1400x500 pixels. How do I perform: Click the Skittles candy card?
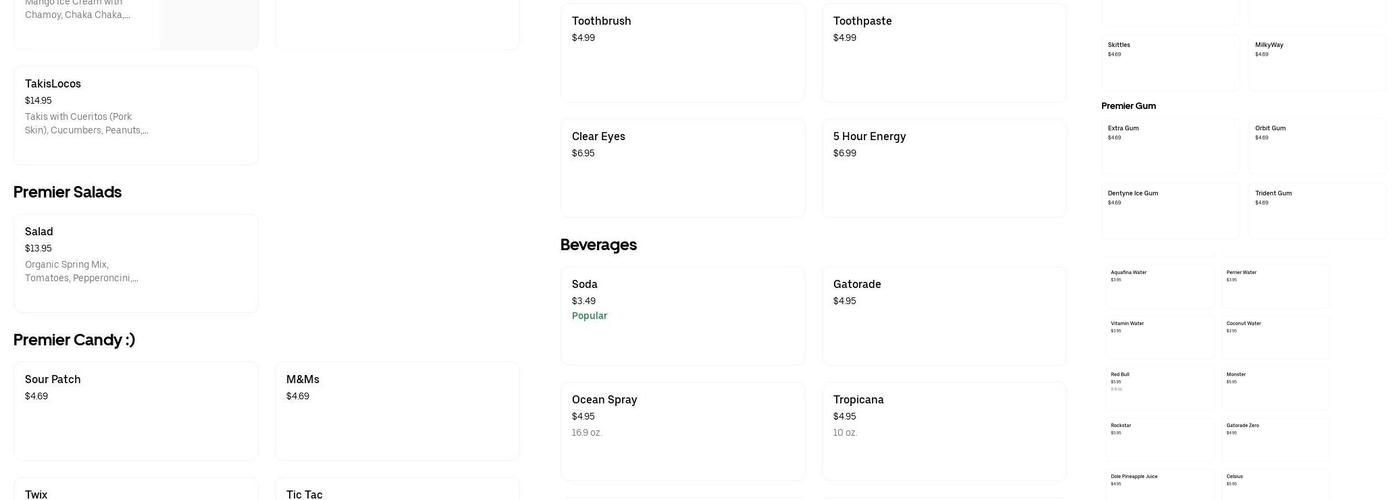pyautogui.click(x=1170, y=62)
